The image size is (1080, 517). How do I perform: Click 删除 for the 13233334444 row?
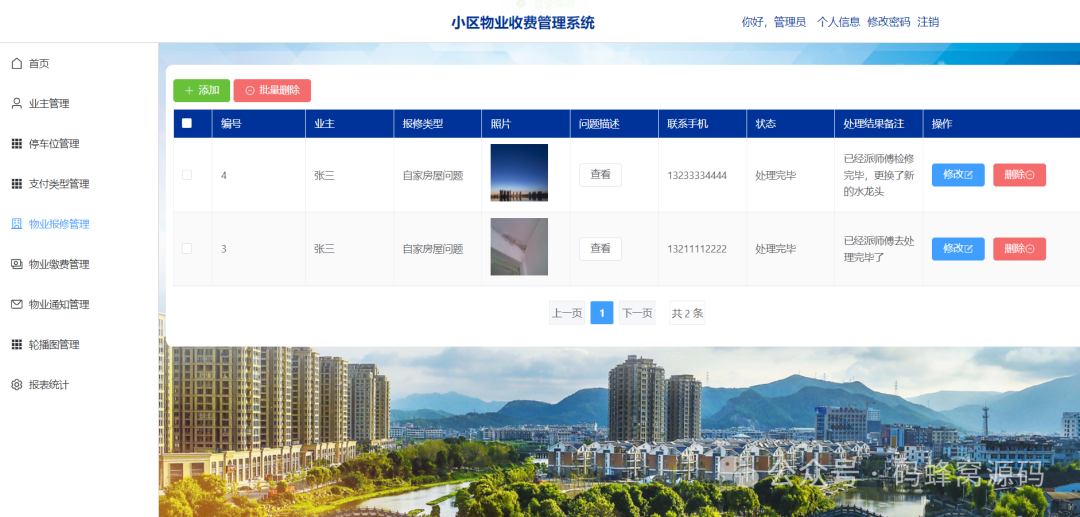[x=1019, y=175]
